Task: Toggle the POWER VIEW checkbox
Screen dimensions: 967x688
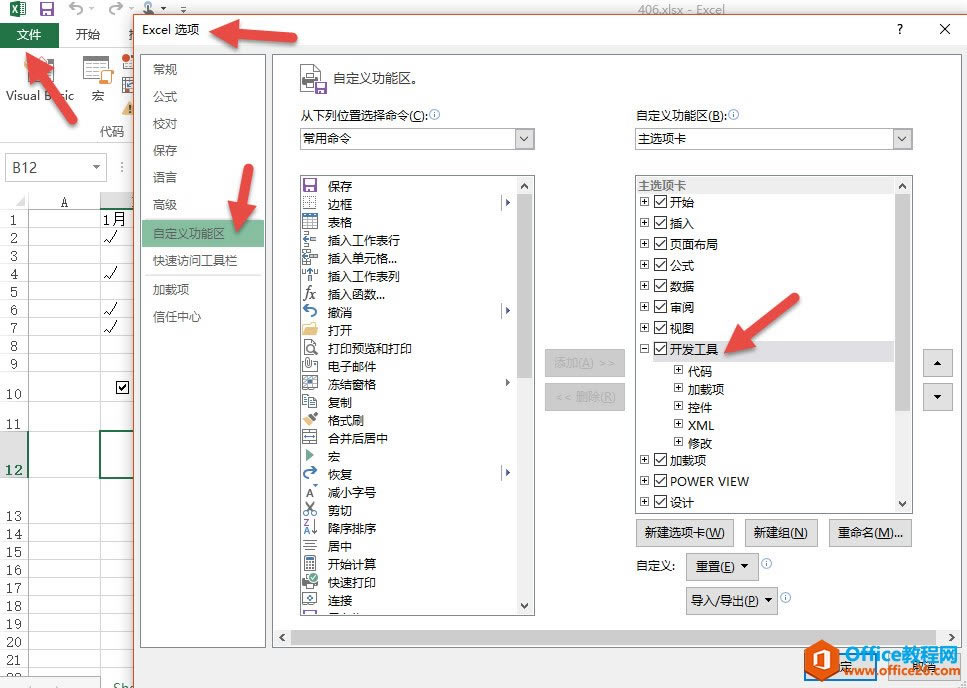Action: (x=660, y=480)
